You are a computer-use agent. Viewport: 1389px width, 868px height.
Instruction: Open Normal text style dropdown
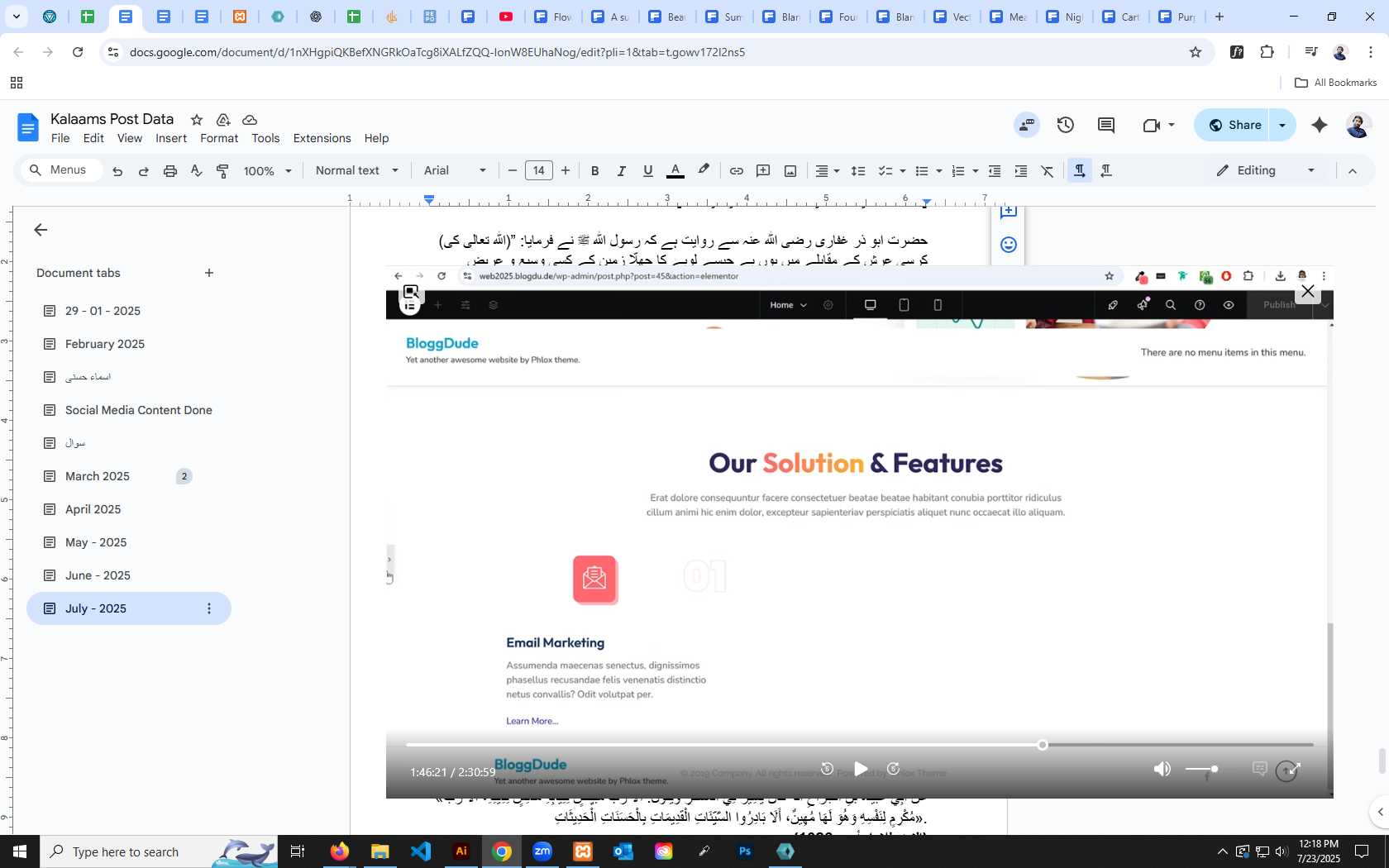coord(357,171)
